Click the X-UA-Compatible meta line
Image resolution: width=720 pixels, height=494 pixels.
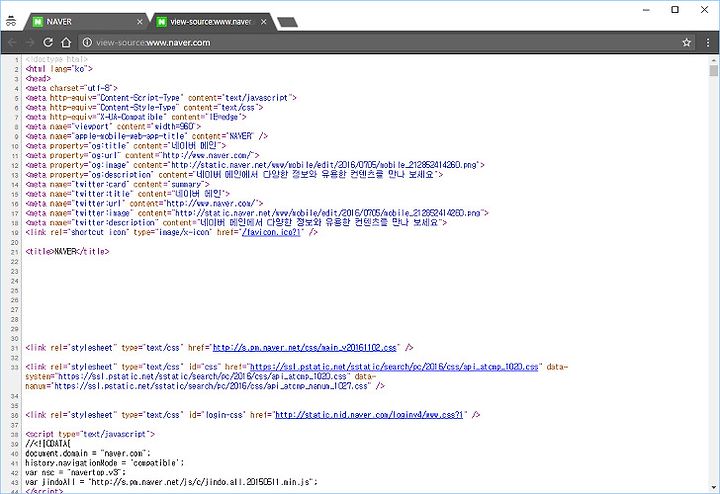pyautogui.click(x=136, y=117)
